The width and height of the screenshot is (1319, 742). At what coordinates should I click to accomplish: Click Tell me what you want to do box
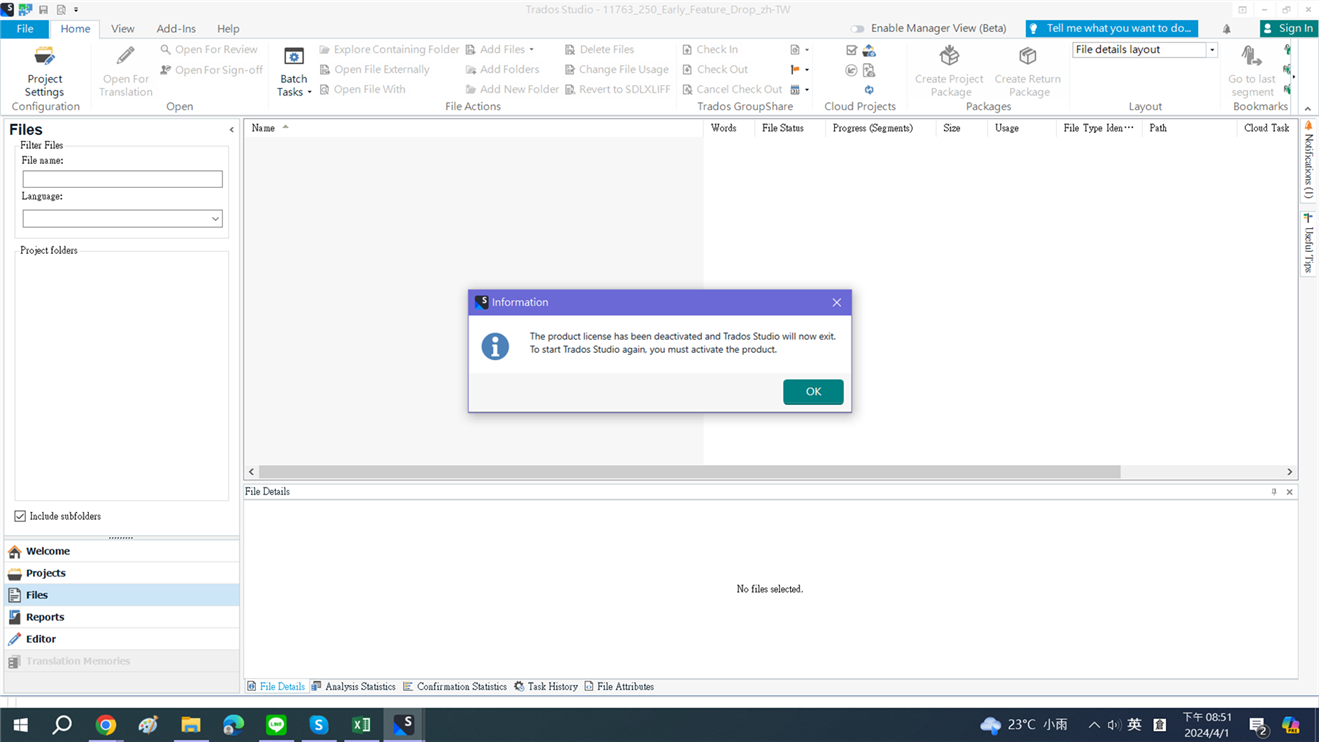1111,28
